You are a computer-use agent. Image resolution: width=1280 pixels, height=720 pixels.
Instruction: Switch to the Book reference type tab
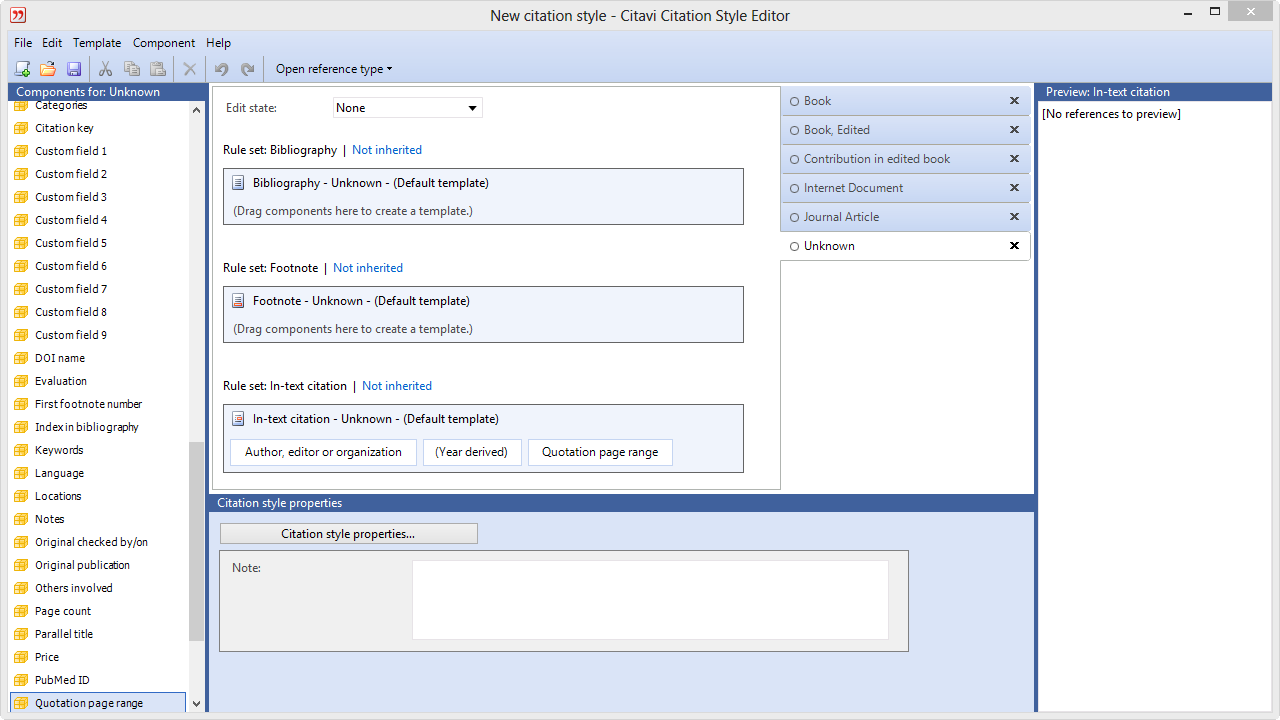point(906,101)
